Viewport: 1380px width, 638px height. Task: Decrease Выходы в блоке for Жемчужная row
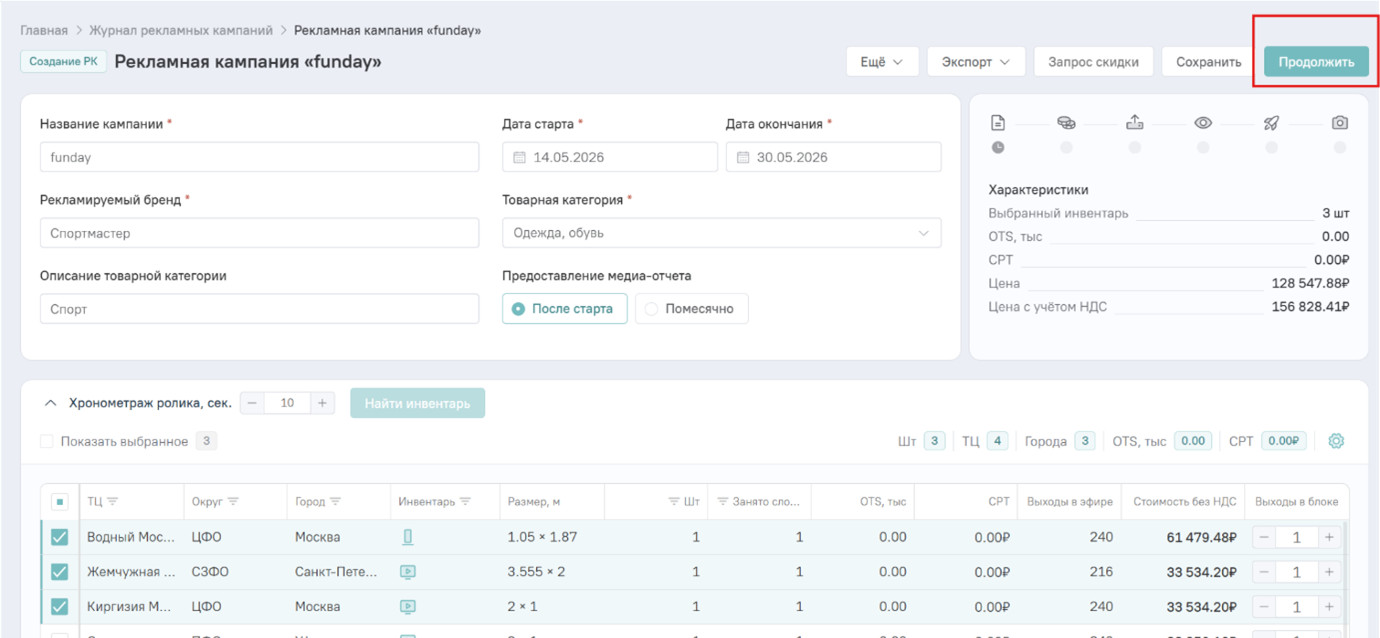click(x=1264, y=572)
